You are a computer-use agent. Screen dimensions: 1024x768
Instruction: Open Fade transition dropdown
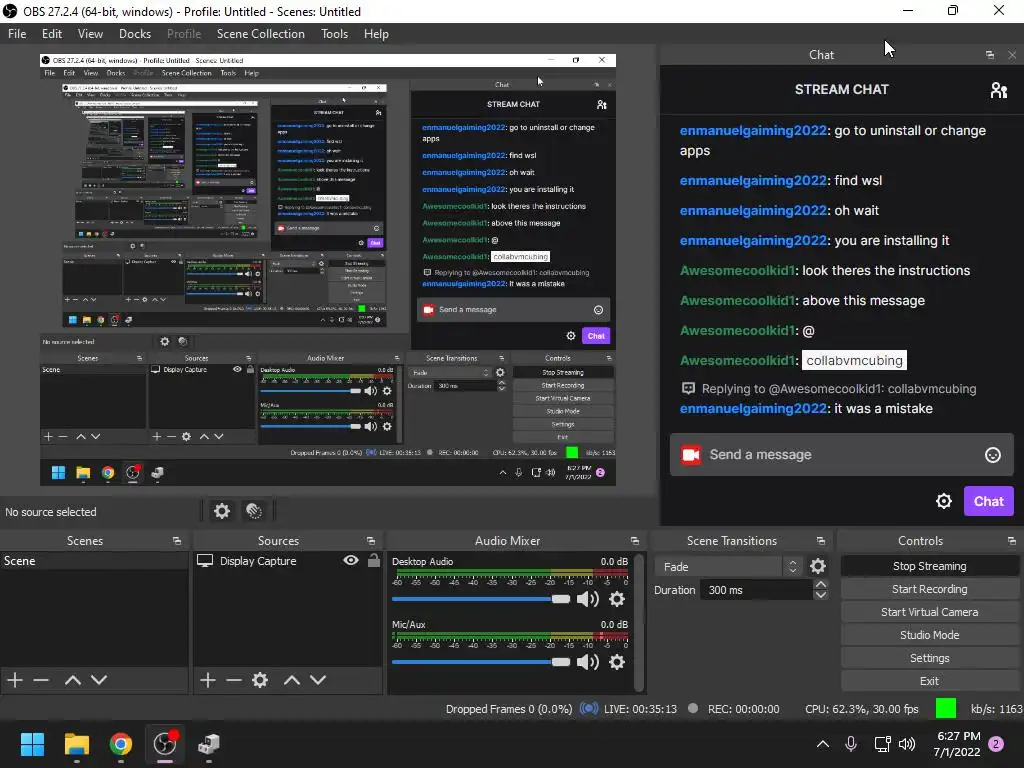pyautogui.click(x=728, y=567)
